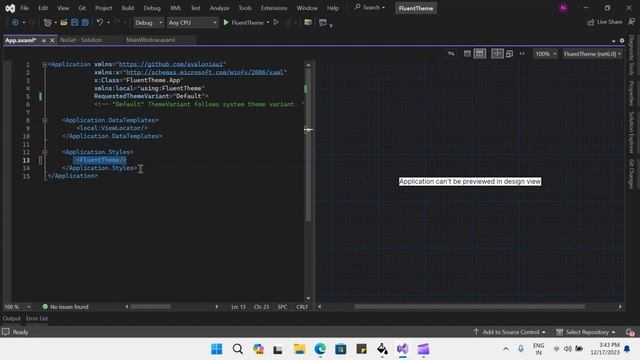
Task: Click the navigate backward circle icon
Action: coord(15,22)
